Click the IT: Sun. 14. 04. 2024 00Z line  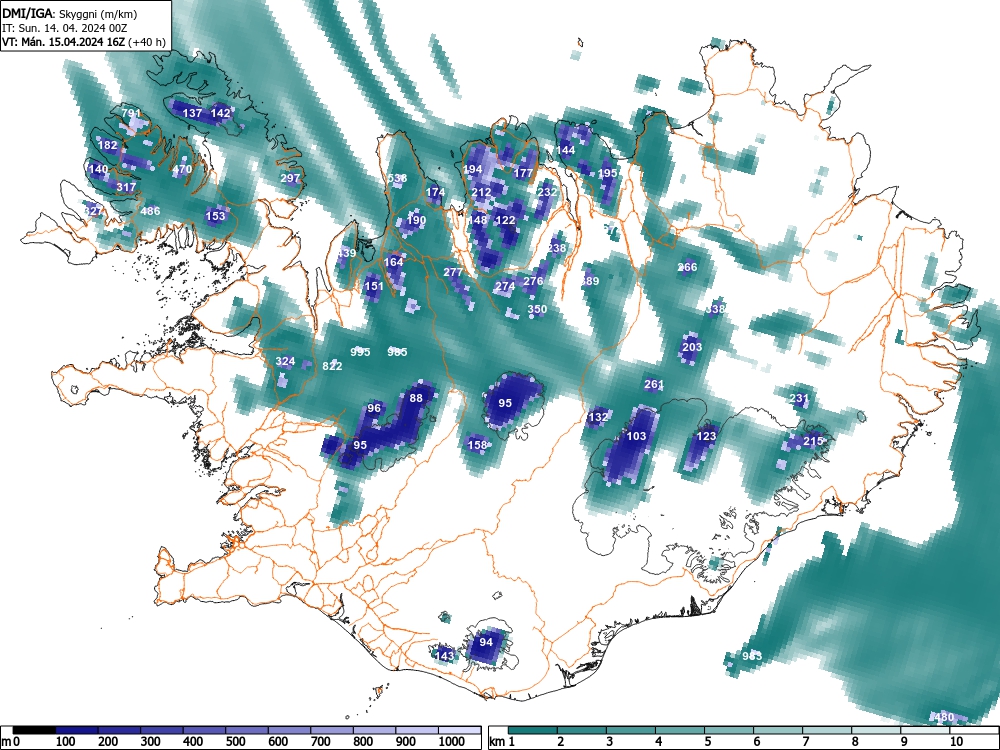pyautogui.click(x=64, y=28)
